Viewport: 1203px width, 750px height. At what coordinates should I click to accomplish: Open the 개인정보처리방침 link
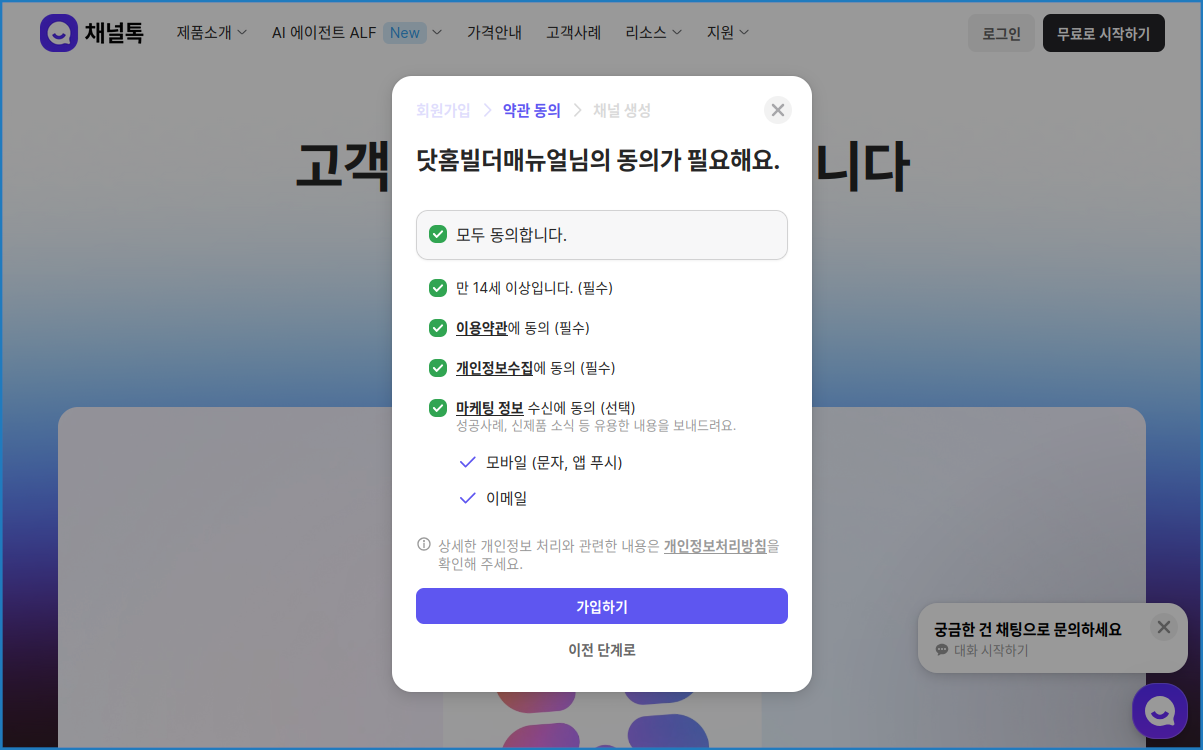click(x=715, y=546)
